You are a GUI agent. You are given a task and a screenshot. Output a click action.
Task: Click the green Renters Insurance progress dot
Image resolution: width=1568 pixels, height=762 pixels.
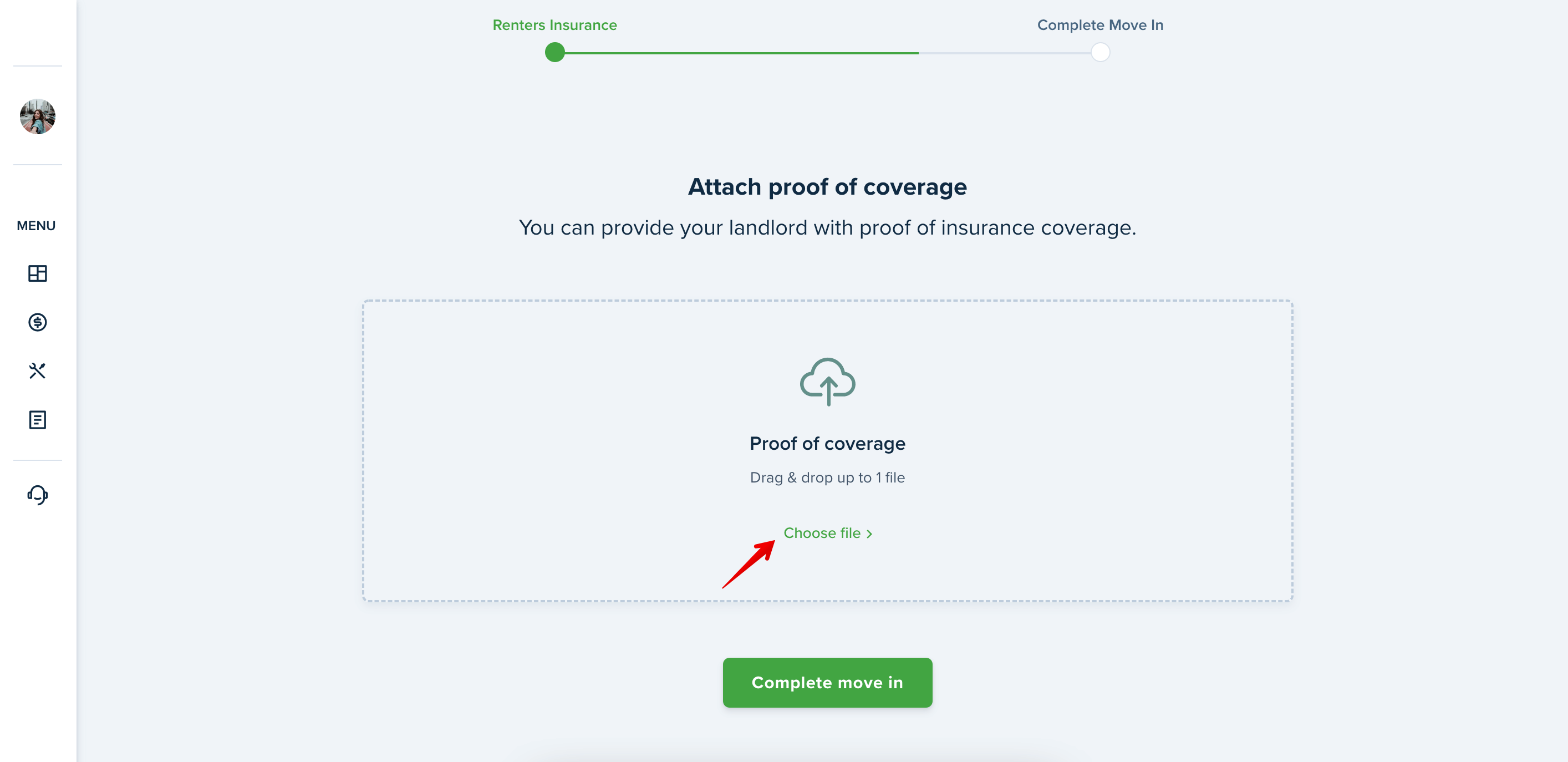tap(554, 52)
